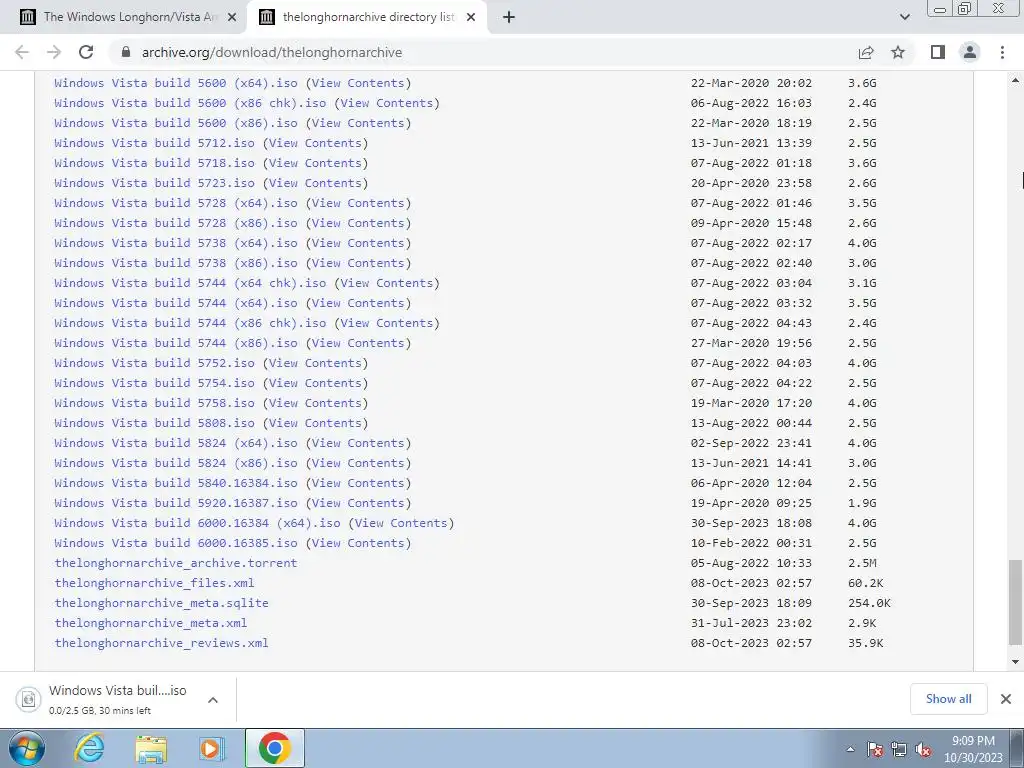Image resolution: width=1024 pixels, height=768 pixels.
Task: Show hidden tray icons arrow
Action: pyautogui.click(x=850, y=749)
